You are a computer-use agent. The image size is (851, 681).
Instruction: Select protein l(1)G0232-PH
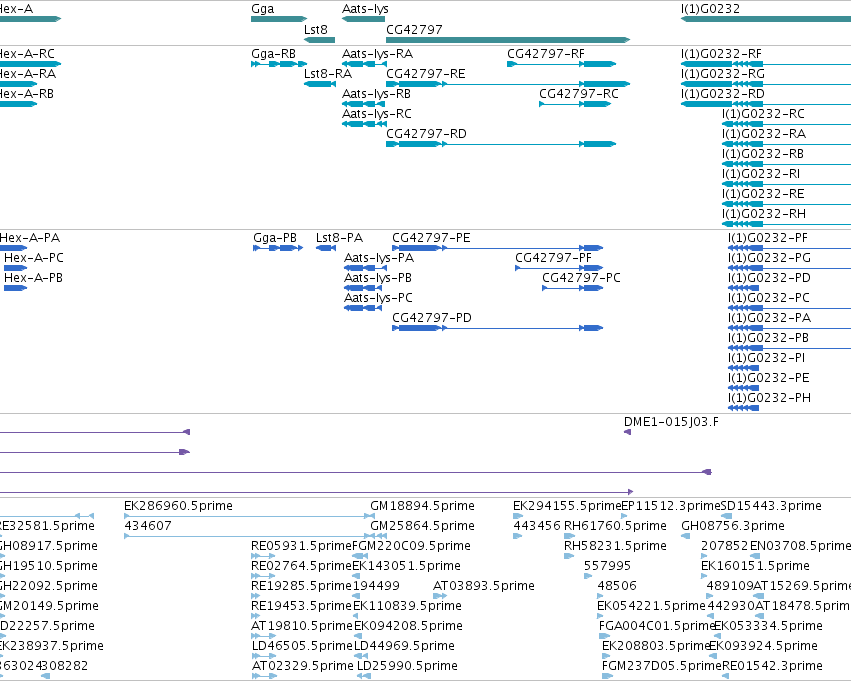coord(744,408)
